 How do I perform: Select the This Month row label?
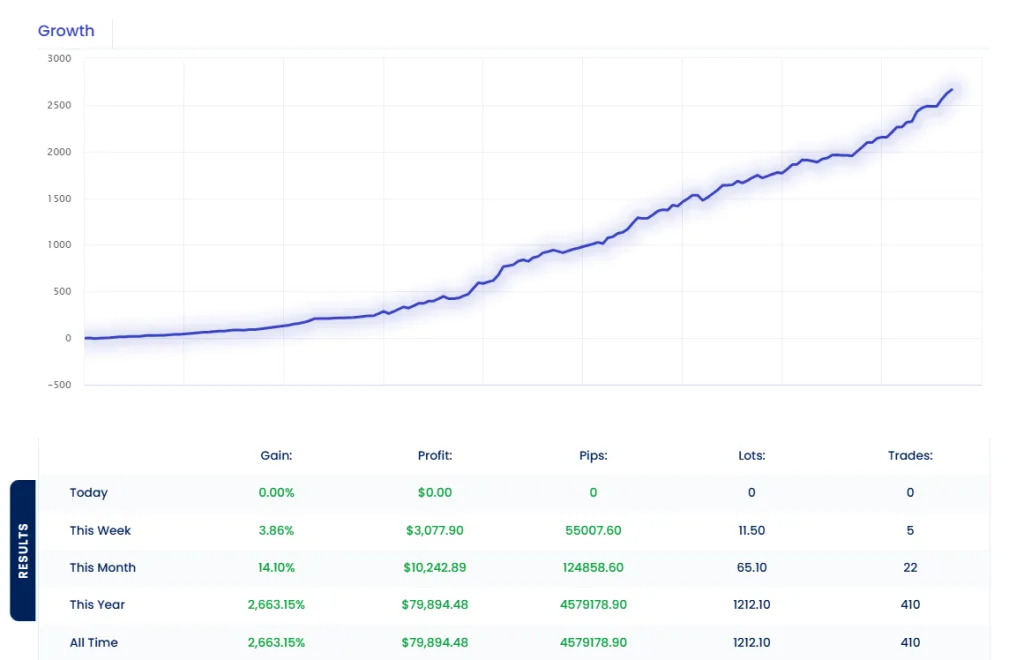[x=103, y=567]
